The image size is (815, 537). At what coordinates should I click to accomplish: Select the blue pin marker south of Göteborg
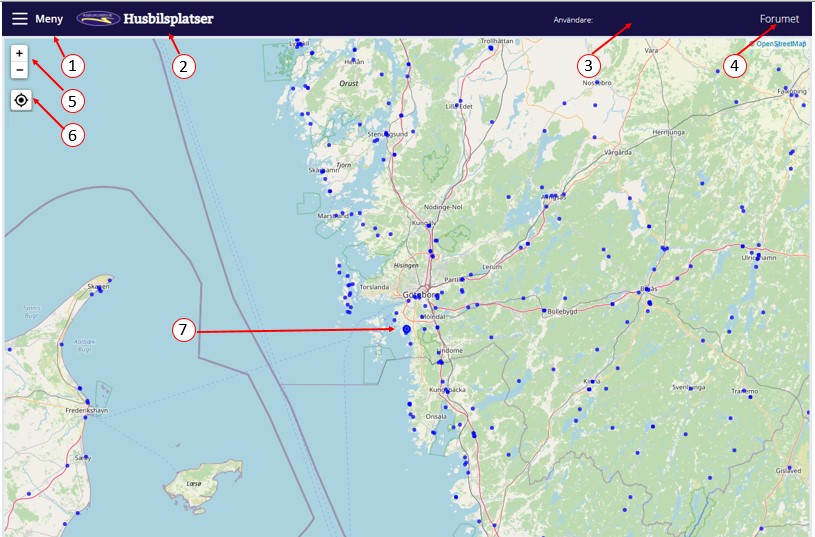click(x=407, y=329)
